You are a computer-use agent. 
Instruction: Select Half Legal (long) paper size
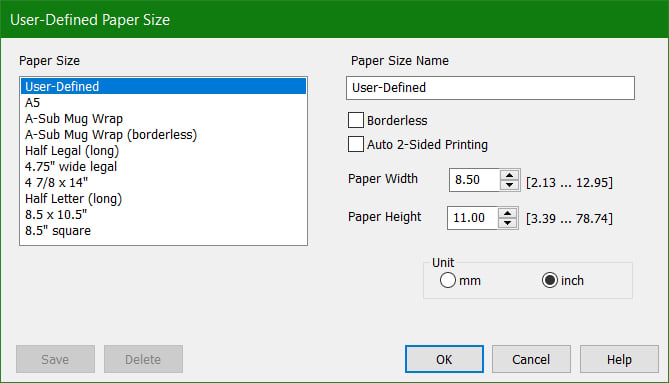pyautogui.click(x=163, y=150)
